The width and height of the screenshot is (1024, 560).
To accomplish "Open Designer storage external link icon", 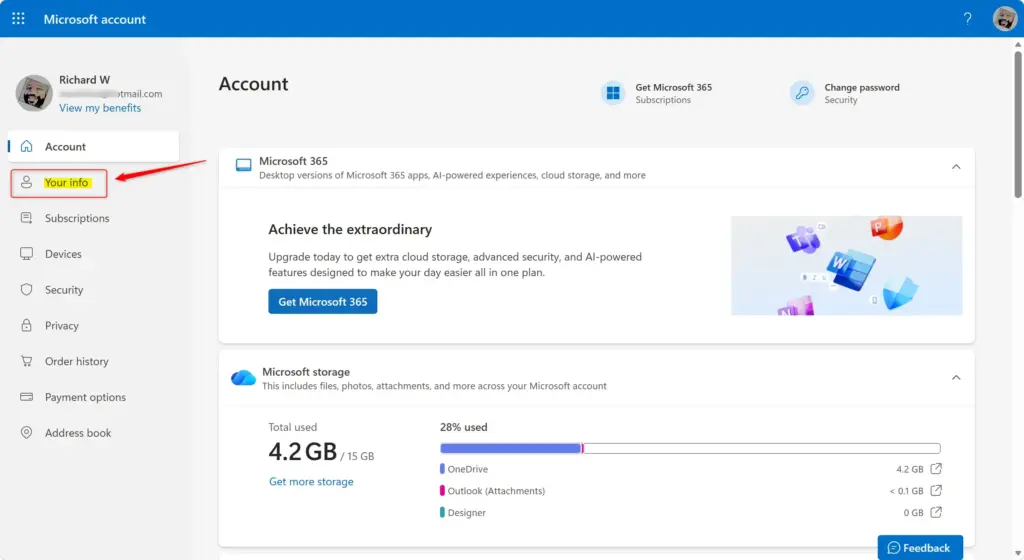I will tap(936, 512).
